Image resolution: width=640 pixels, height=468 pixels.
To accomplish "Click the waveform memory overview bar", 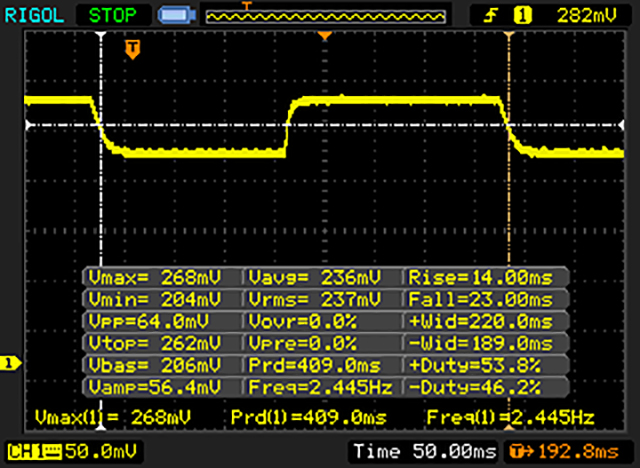I will click(325, 16).
